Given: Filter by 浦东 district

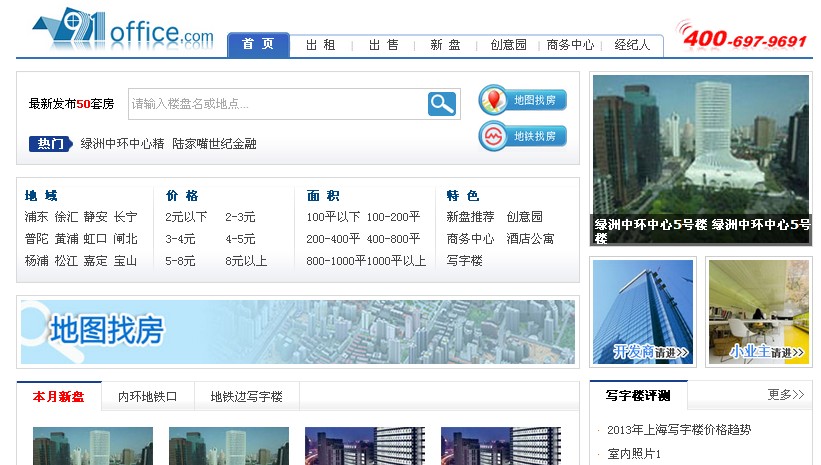Looking at the screenshot, I should 36,217.
